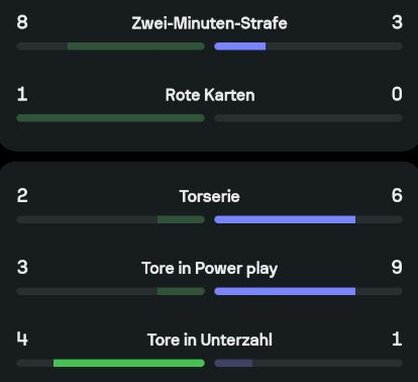This screenshot has height=382, width=418.
Task: Click the value 4 for Tore in Unterzahl
Action: pos(22,339)
